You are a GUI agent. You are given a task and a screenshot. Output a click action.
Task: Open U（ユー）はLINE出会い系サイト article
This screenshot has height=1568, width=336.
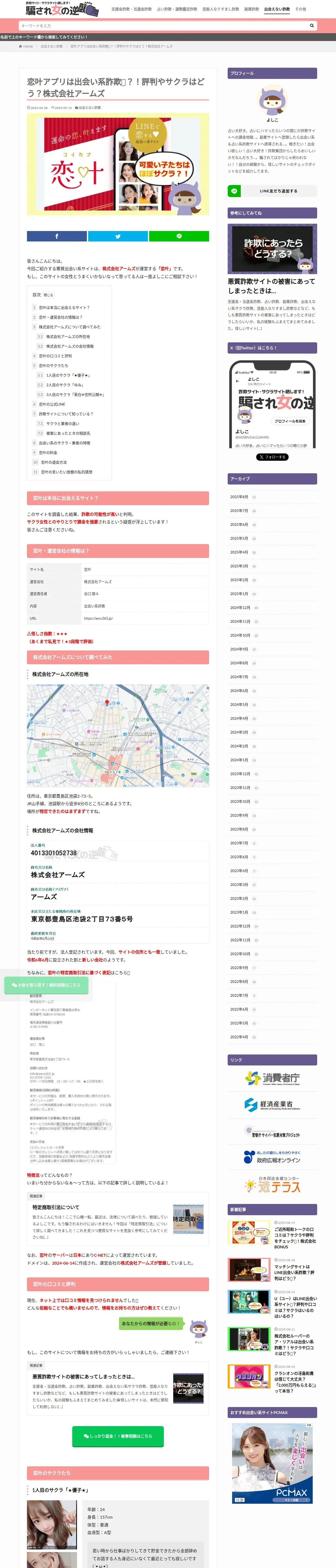pyautogui.click(x=295, y=1307)
